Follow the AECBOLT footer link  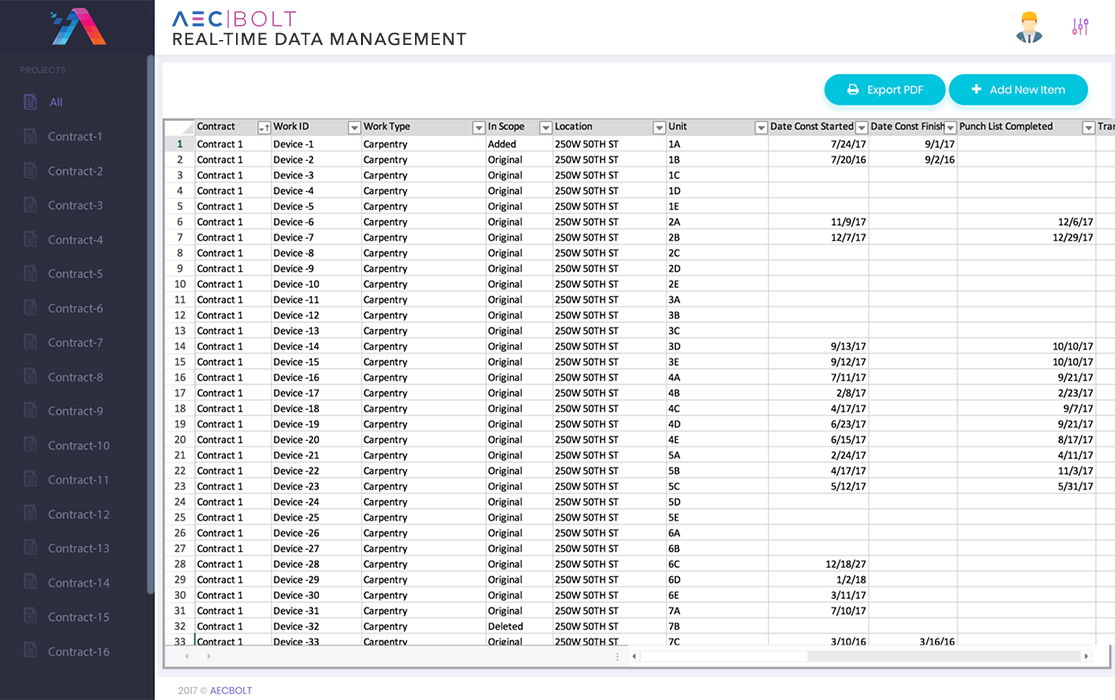pyautogui.click(x=230, y=690)
